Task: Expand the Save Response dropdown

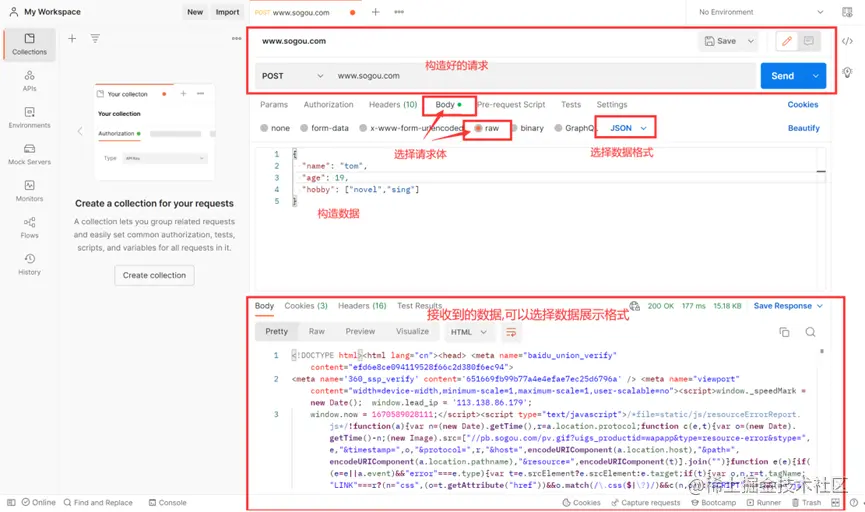Action: (x=820, y=306)
